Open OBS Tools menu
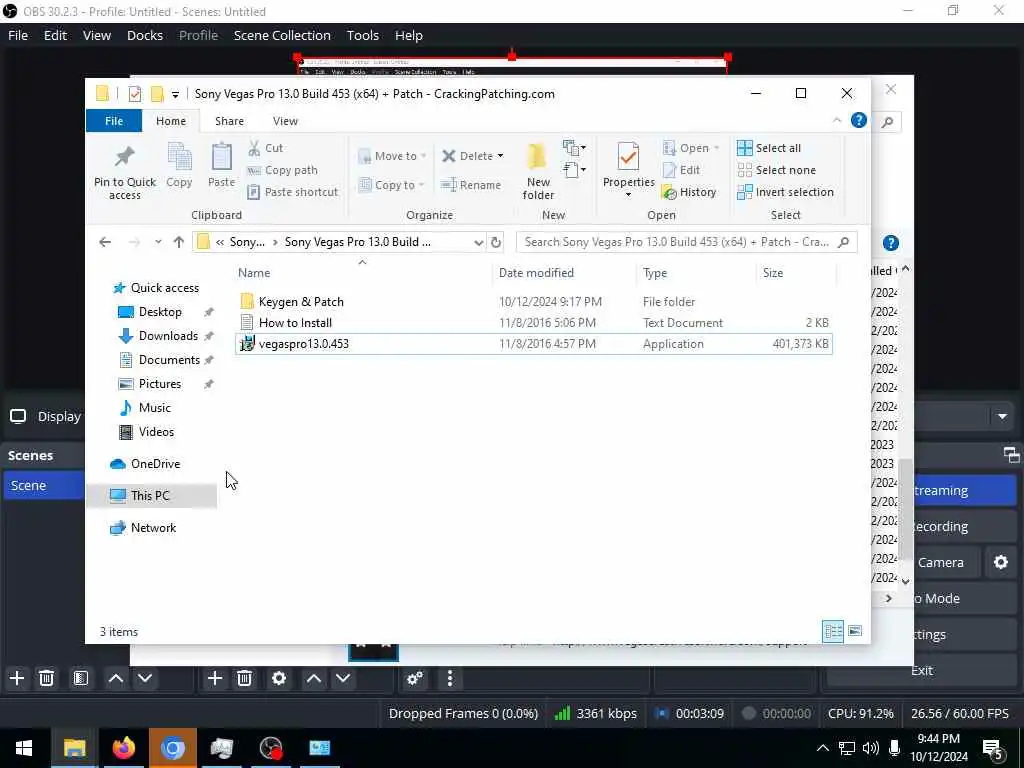The width and height of the screenshot is (1024, 768). 362,35
